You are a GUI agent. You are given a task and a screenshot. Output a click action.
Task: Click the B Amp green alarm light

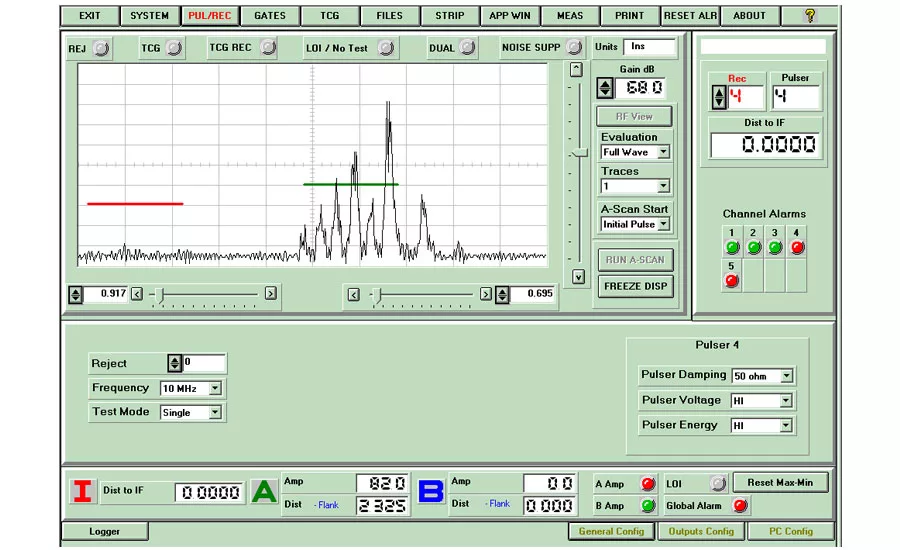[x=648, y=506]
